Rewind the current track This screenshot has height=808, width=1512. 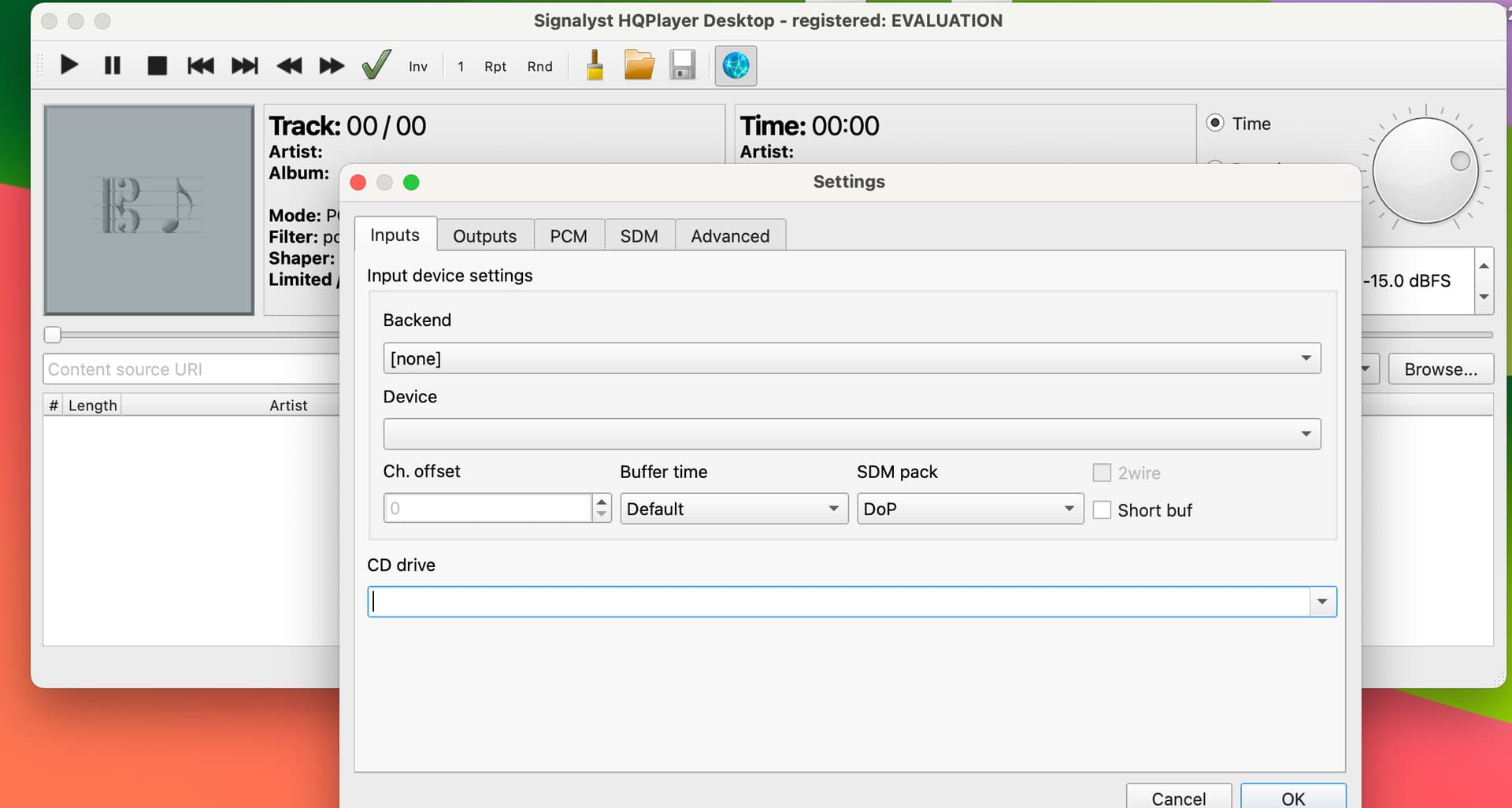[x=289, y=65]
